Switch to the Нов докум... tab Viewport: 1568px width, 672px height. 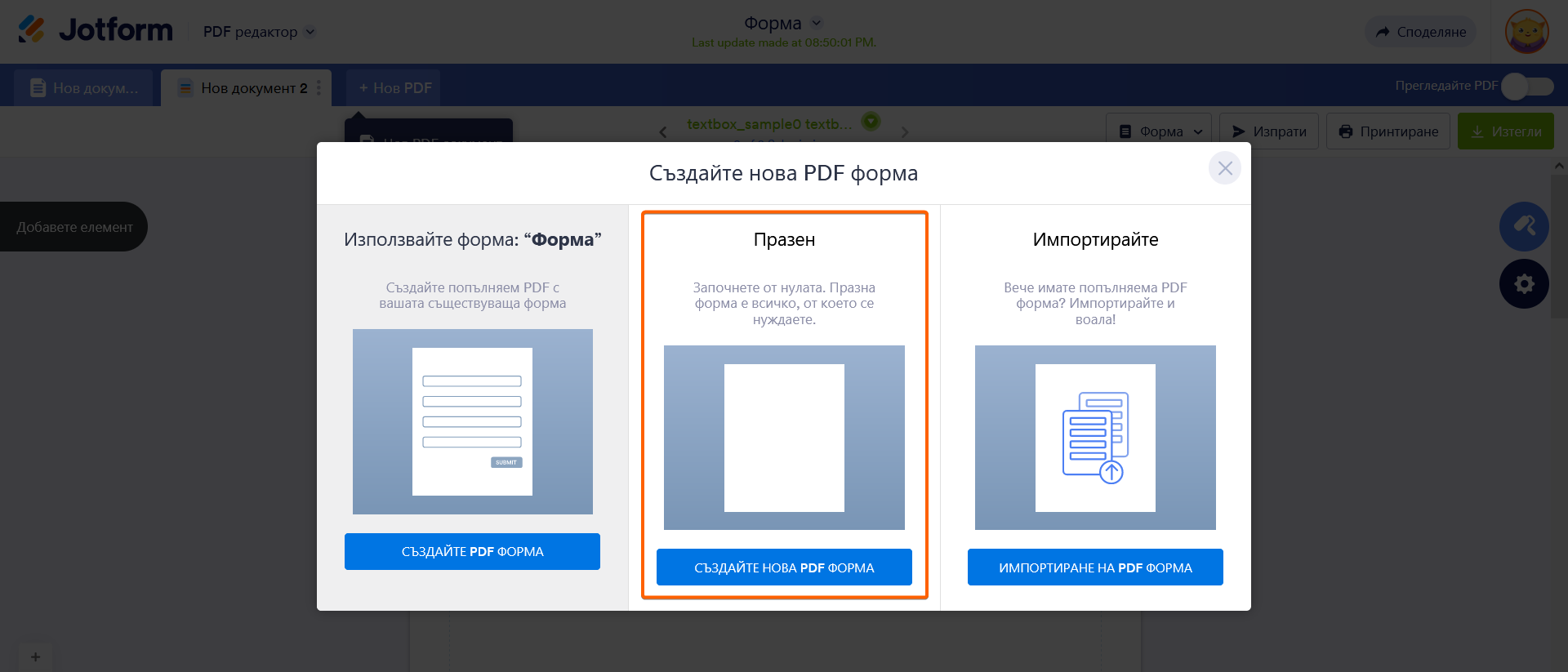[83, 87]
